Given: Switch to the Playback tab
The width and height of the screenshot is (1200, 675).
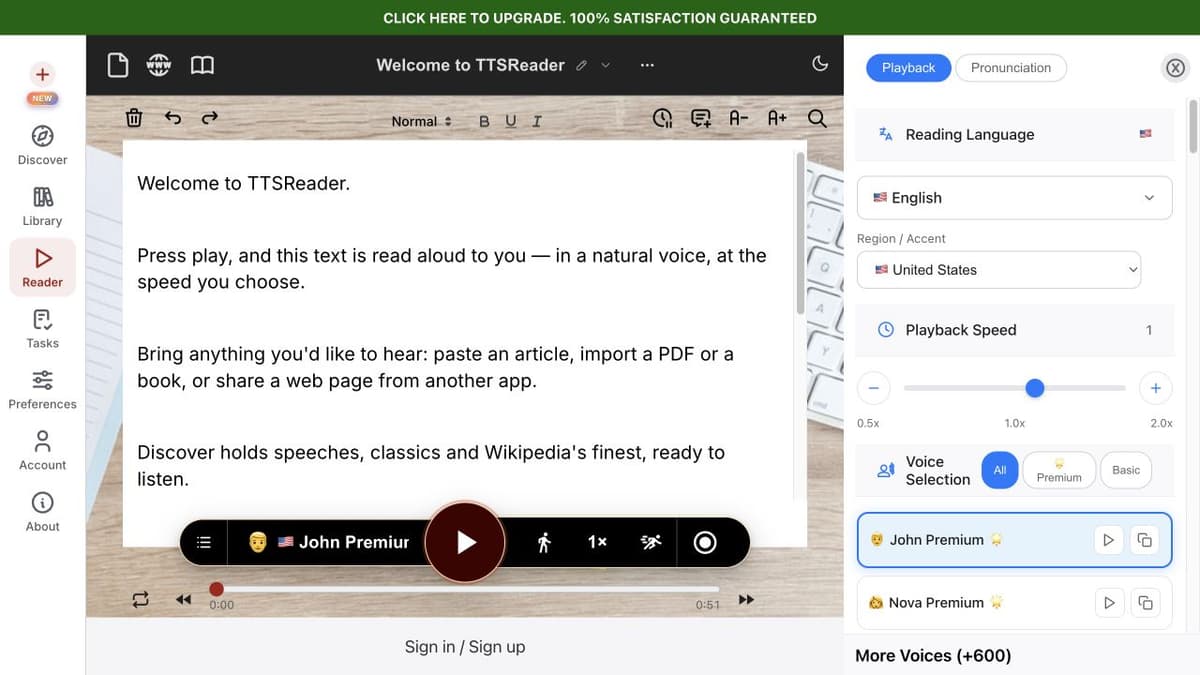Looking at the screenshot, I should (908, 68).
